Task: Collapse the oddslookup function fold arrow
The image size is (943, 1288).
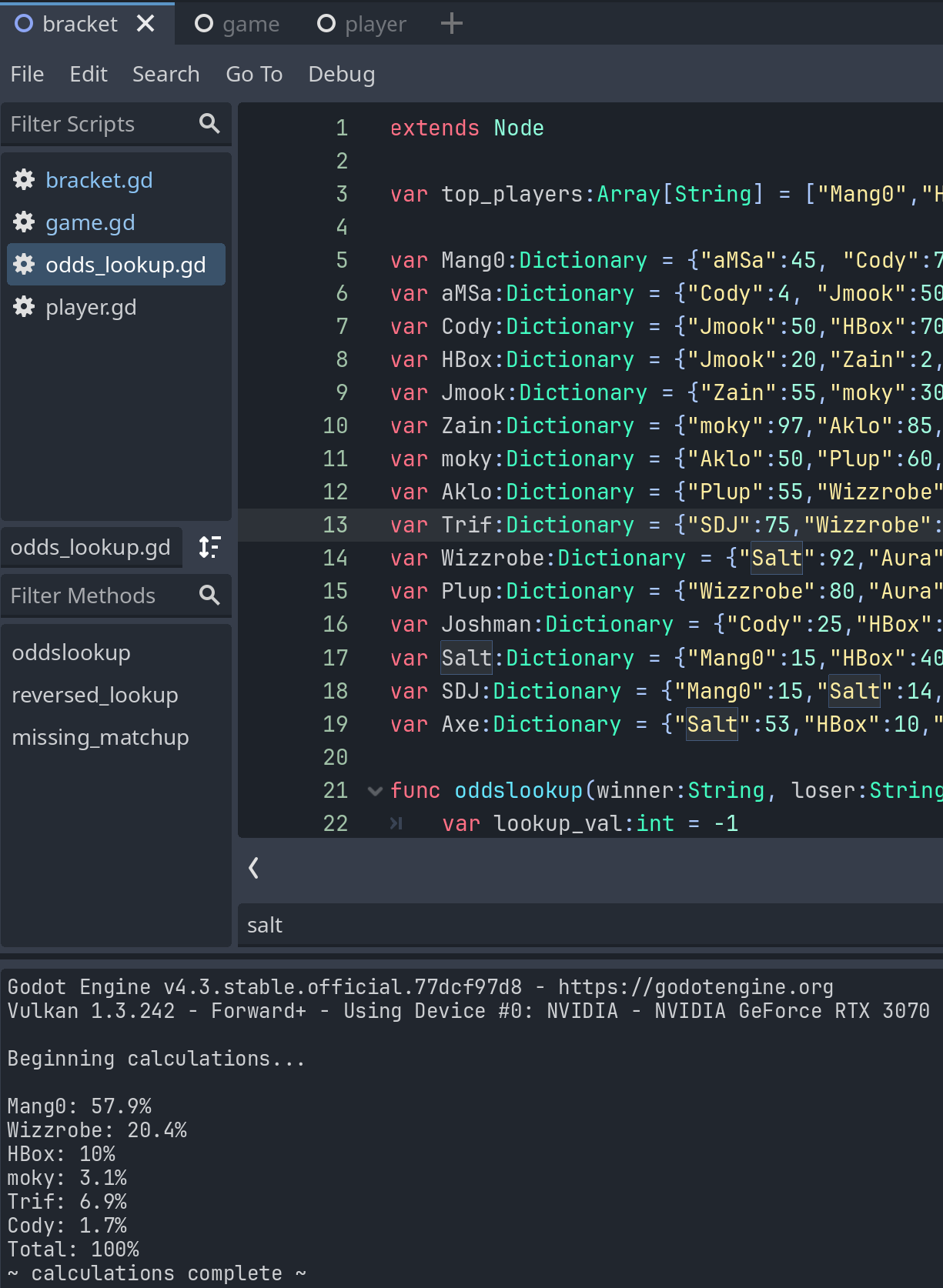Action: tap(375, 791)
